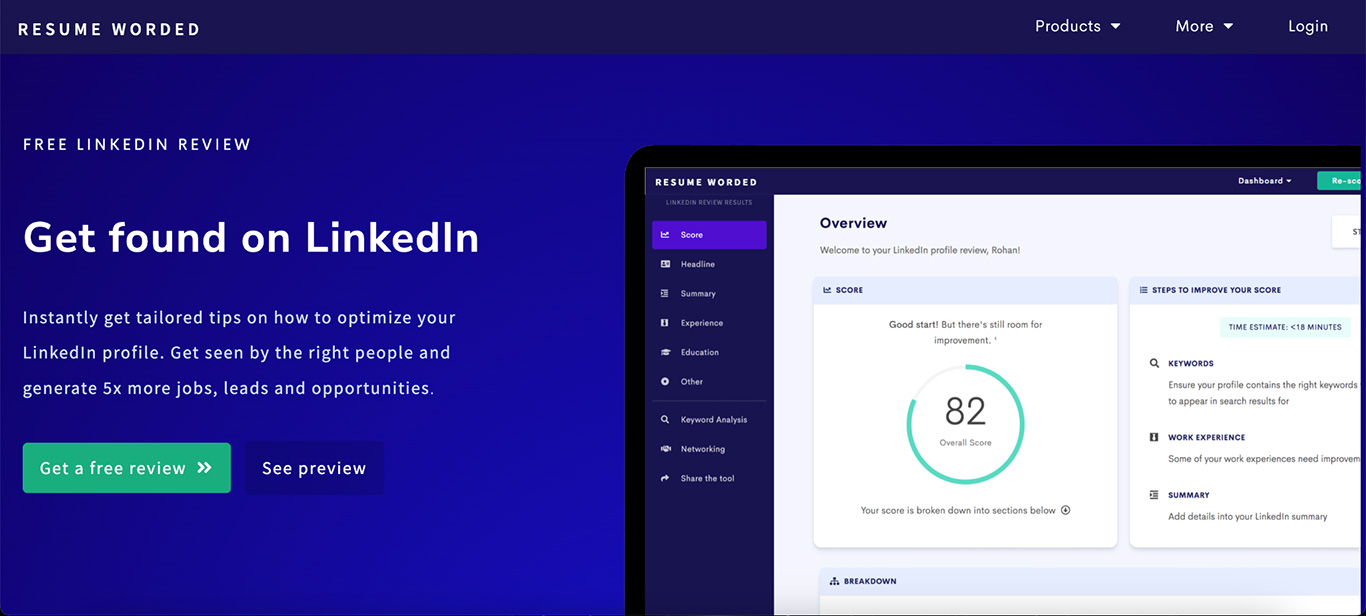Click the down-arrow icon after sections below
Image resolution: width=1366 pixels, height=616 pixels.
1065,510
